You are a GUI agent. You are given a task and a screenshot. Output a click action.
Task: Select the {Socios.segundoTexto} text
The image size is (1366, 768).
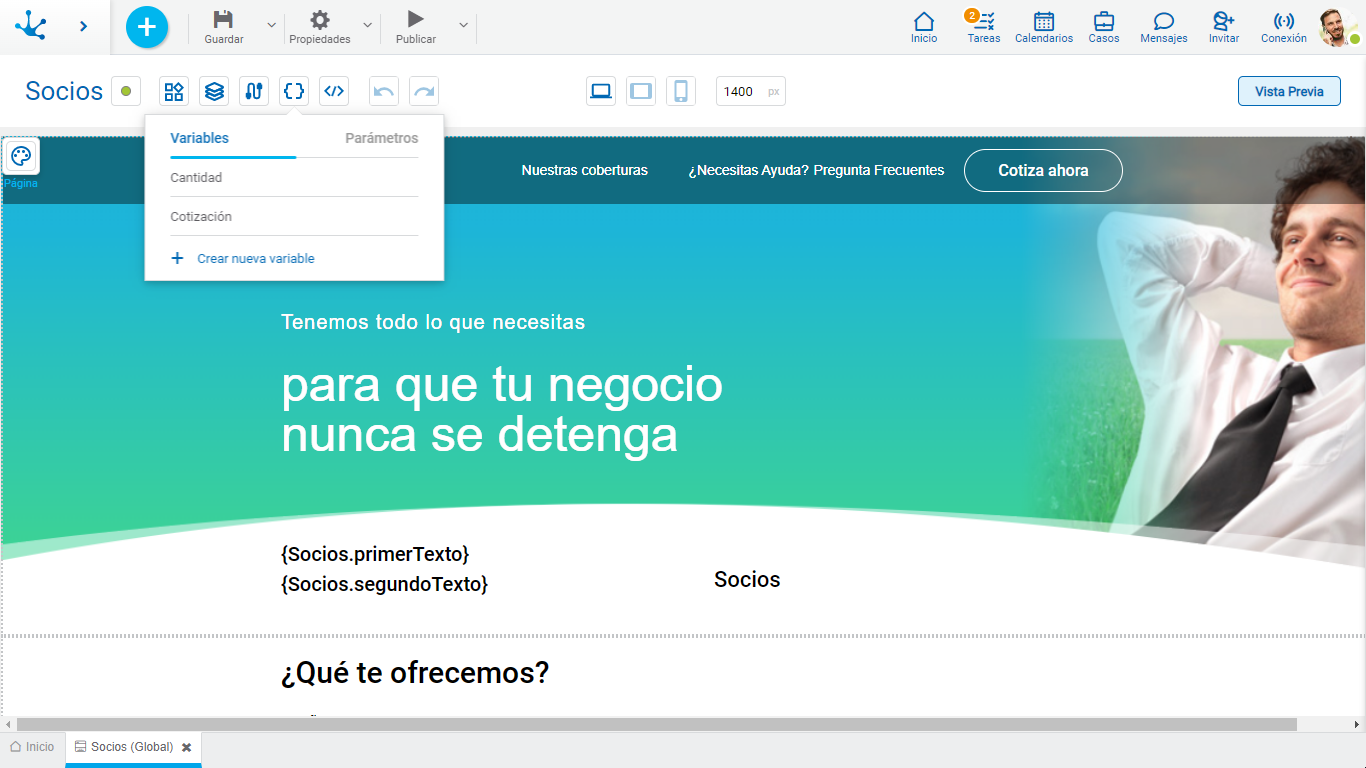point(385,584)
